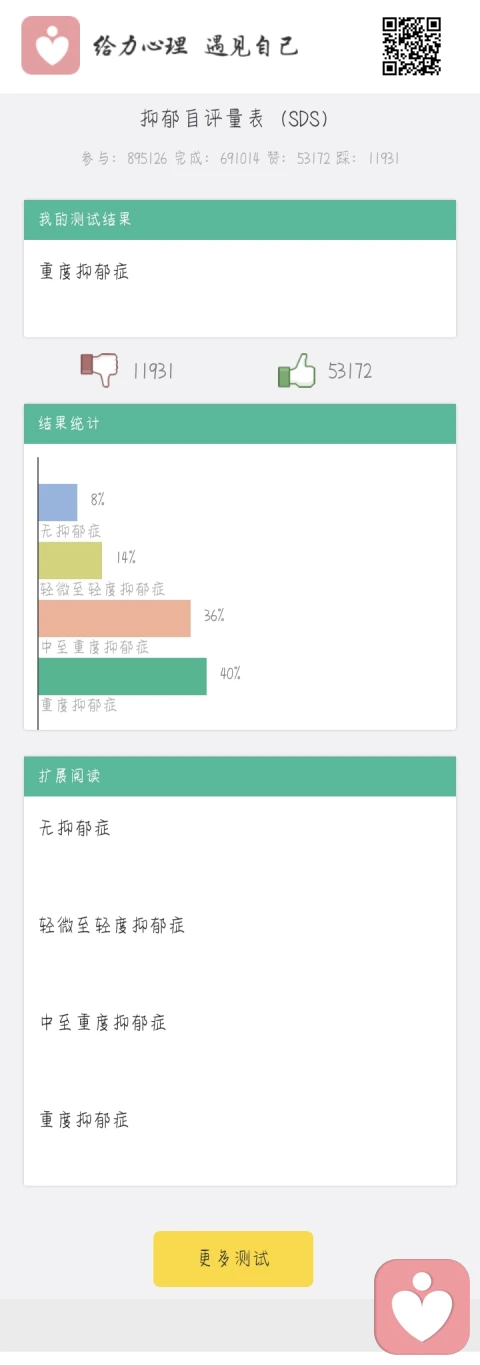Viewport: 480px width, 1365px height.
Task: Click the blue 8% chart bar
Action: click(x=58, y=502)
